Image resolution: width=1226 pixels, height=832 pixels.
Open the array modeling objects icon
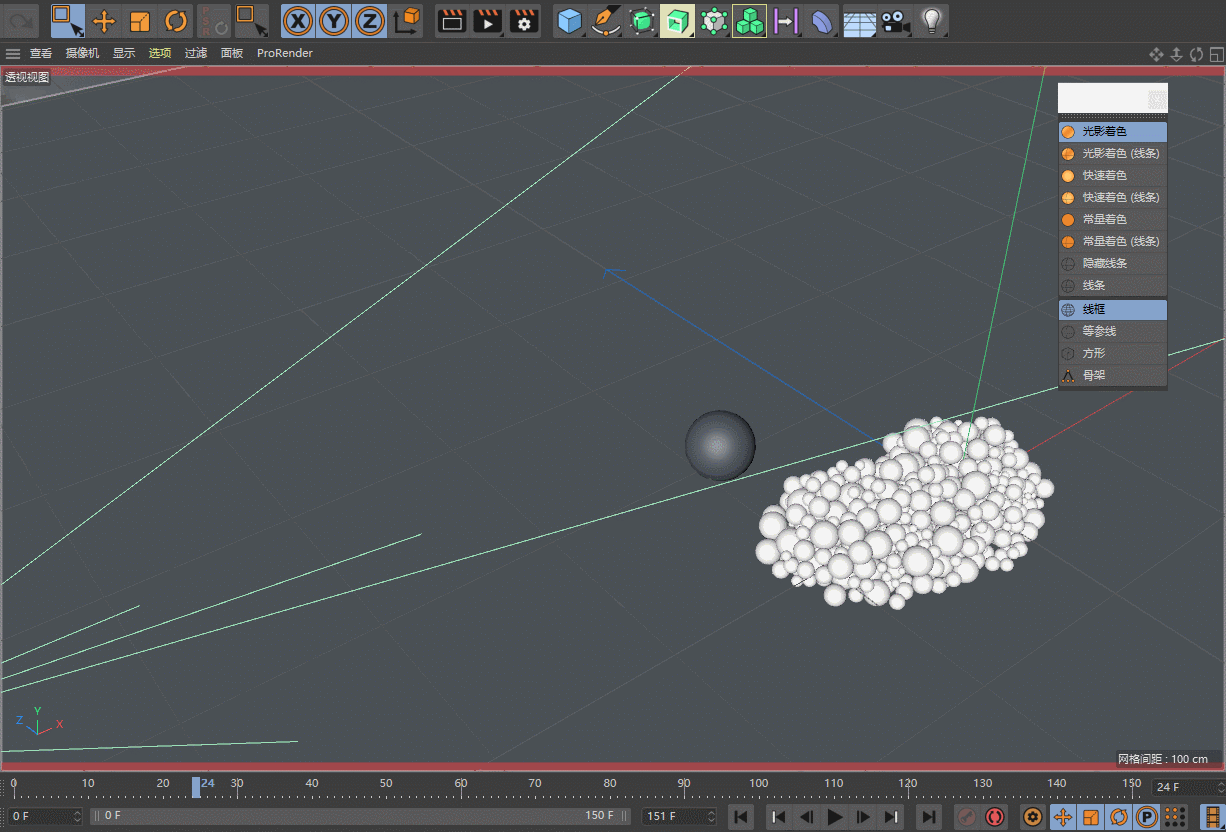[x=714, y=20]
